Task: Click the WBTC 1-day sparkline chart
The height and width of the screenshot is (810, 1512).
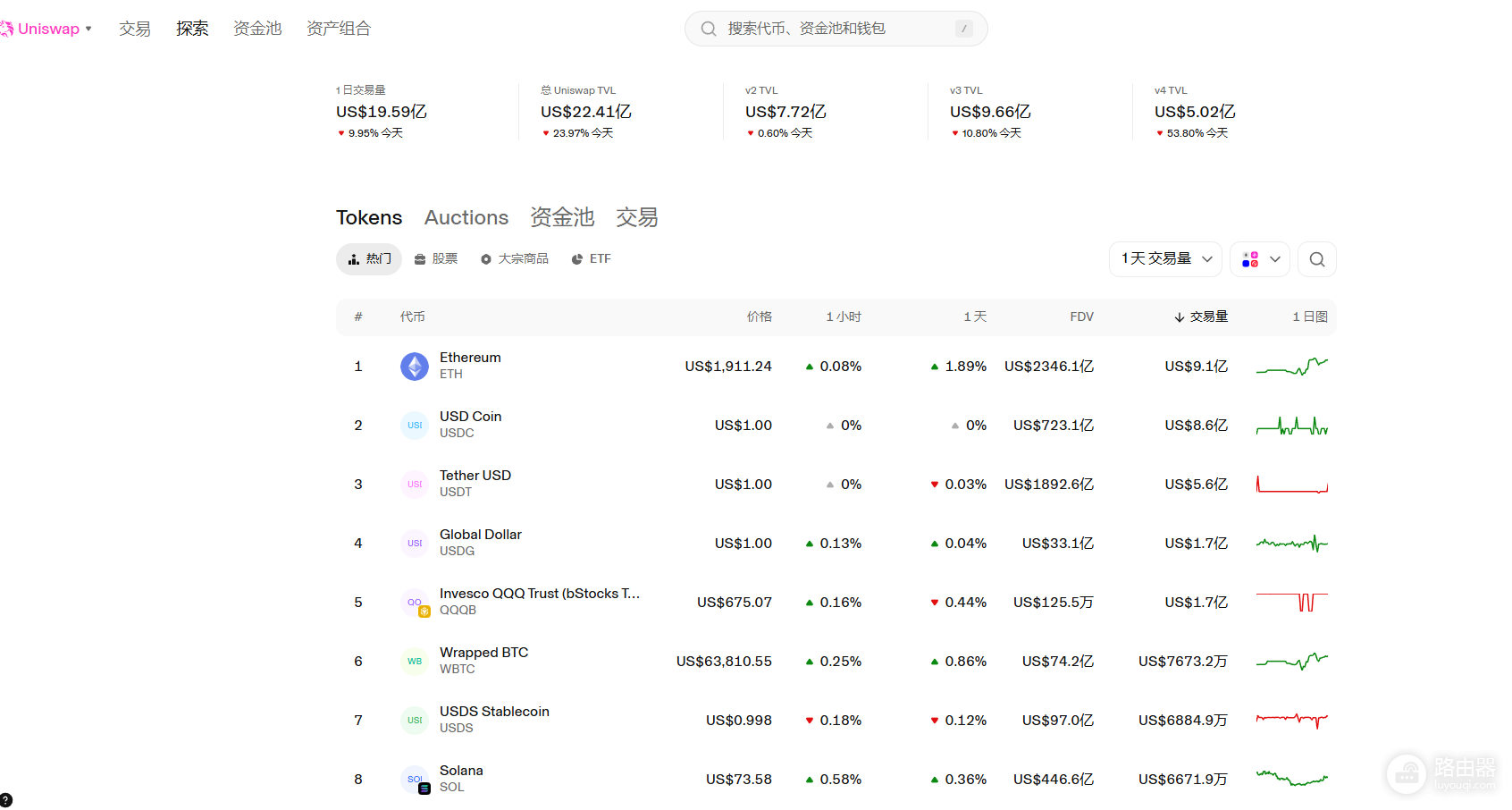Action: click(x=1292, y=662)
